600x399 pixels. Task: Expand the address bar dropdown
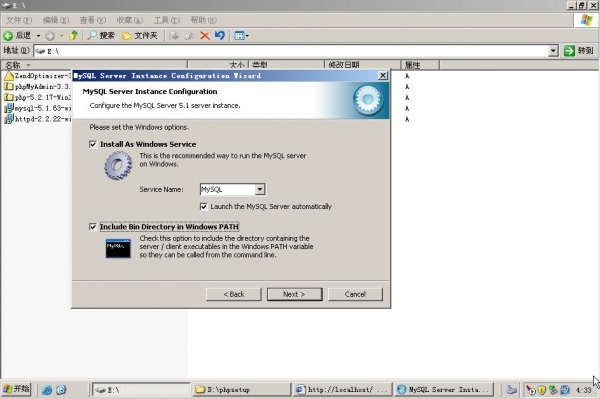click(553, 50)
